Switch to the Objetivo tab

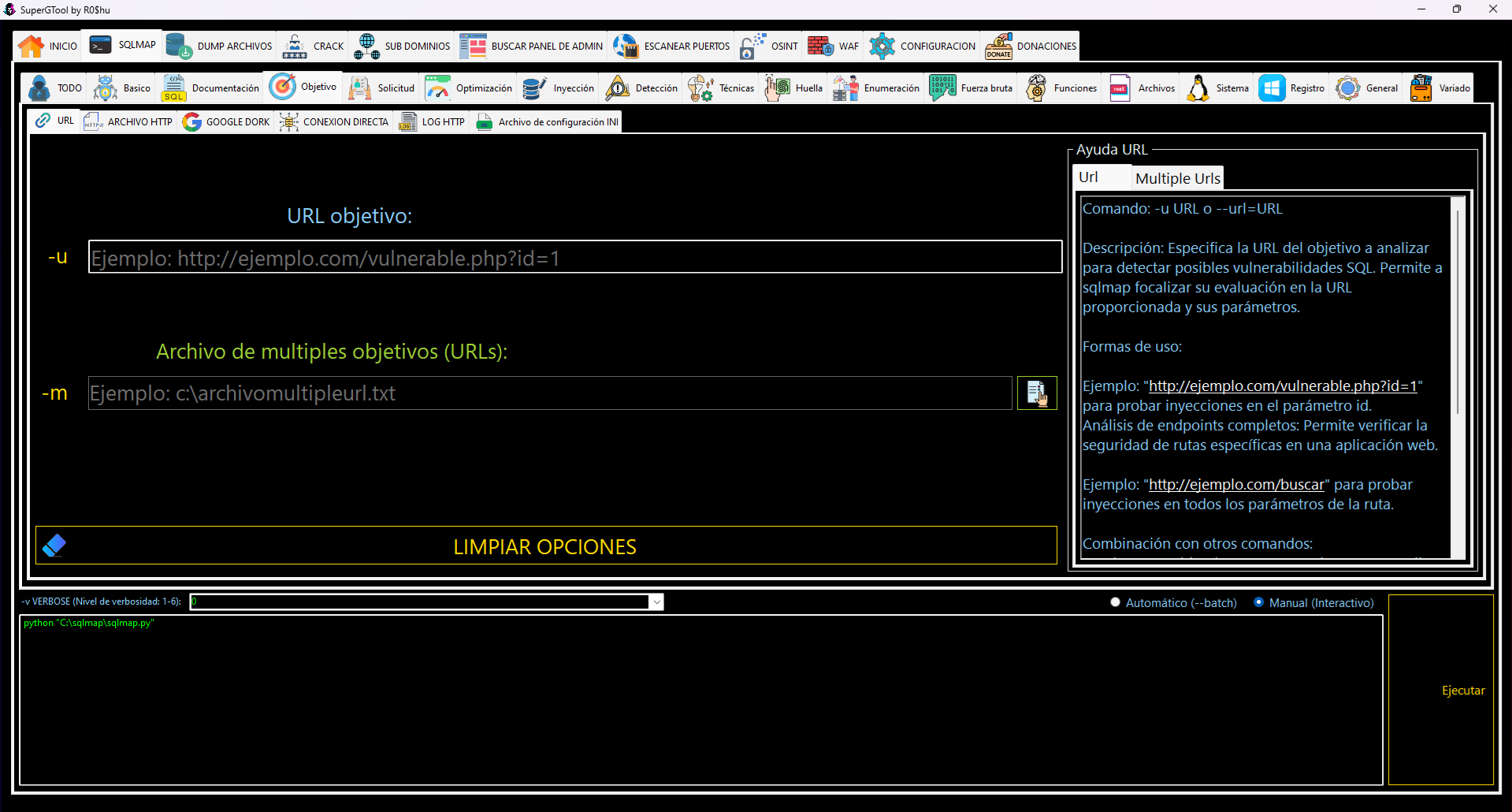[303, 87]
